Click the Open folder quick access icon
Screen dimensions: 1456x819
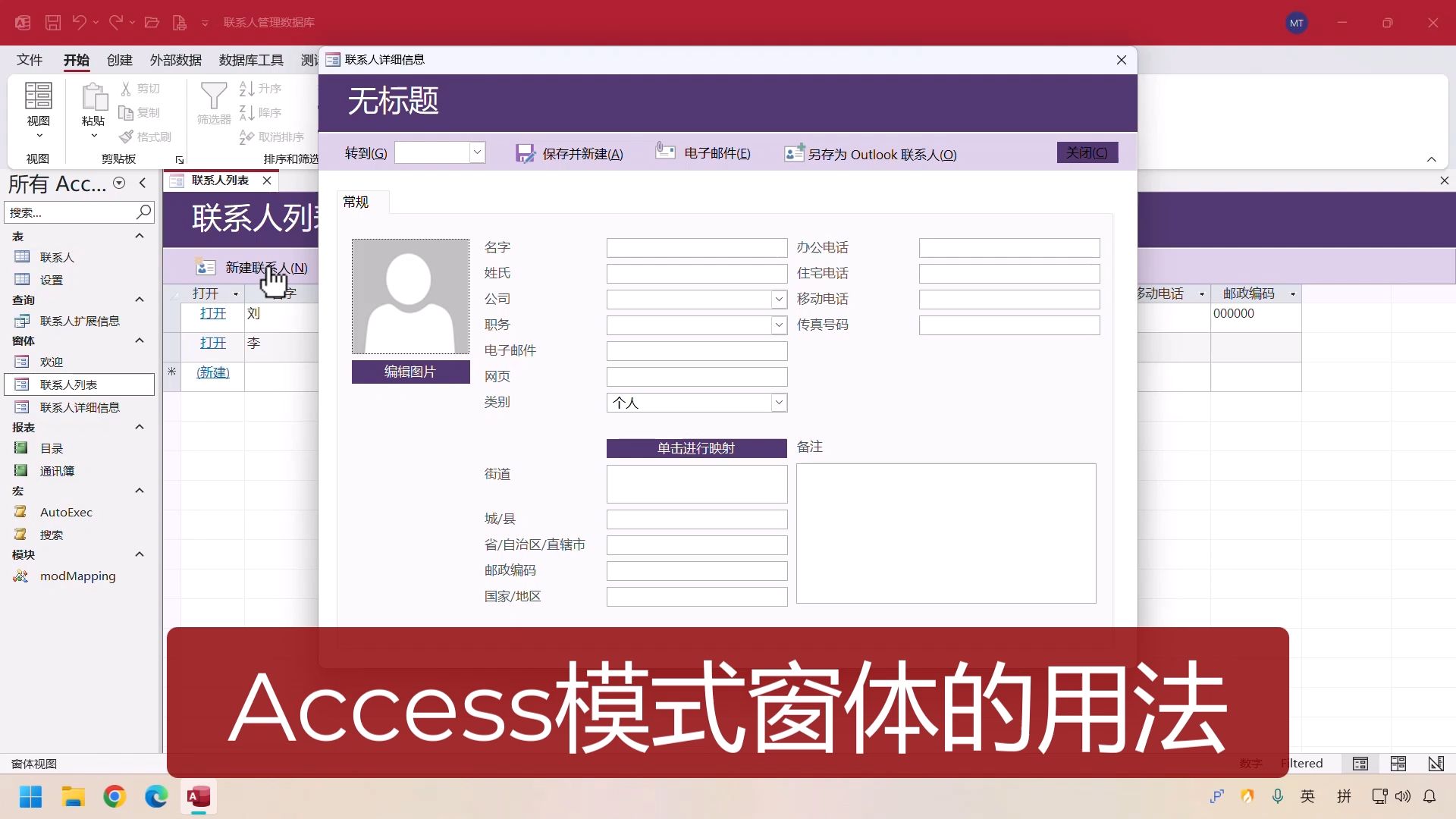[152, 23]
